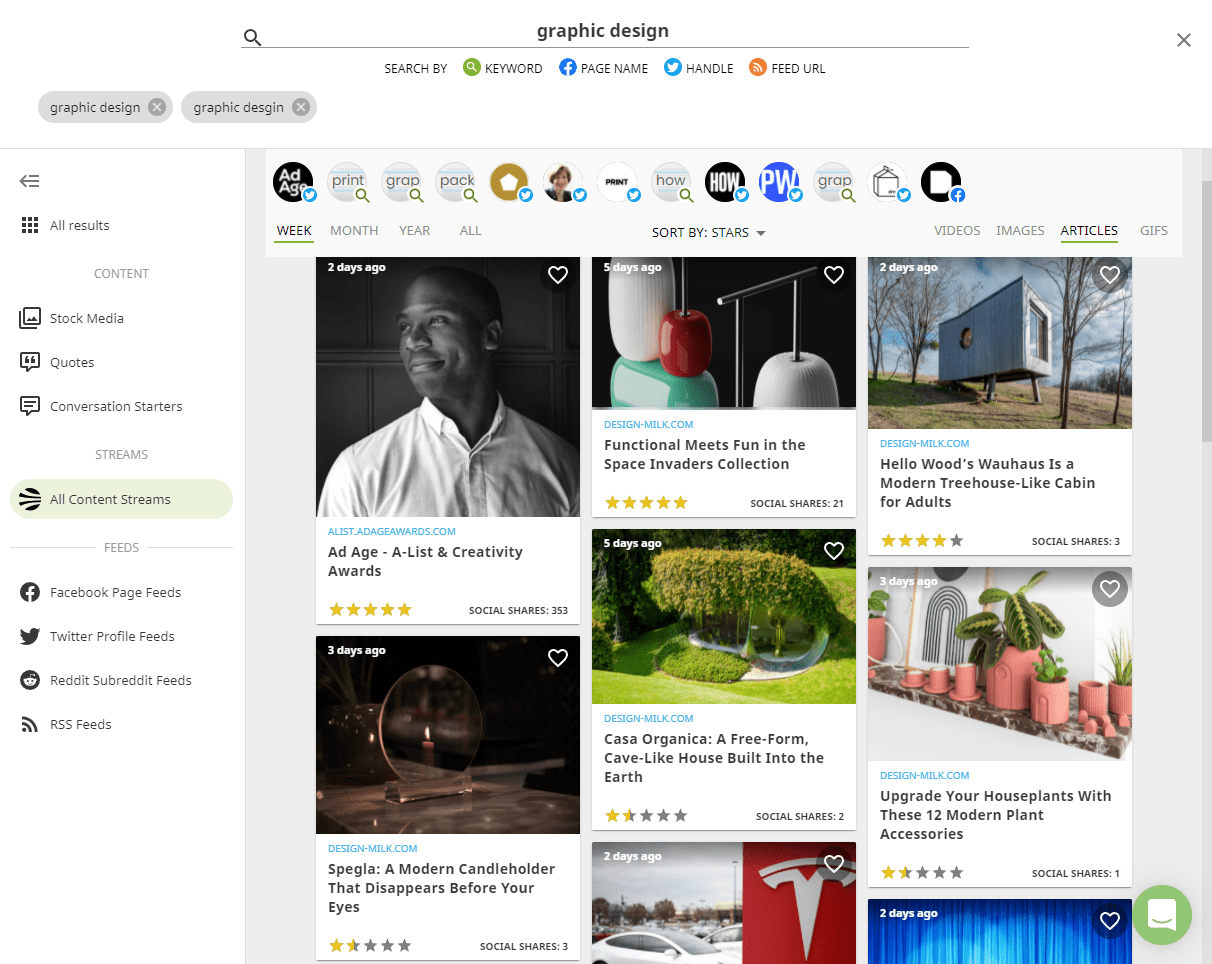Favorite the Ad Age A-List article
The height and width of the screenshot is (964, 1212).
tap(558, 275)
